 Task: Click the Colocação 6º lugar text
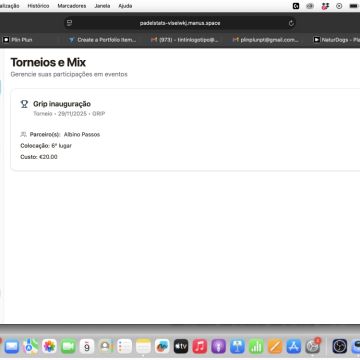46,146
